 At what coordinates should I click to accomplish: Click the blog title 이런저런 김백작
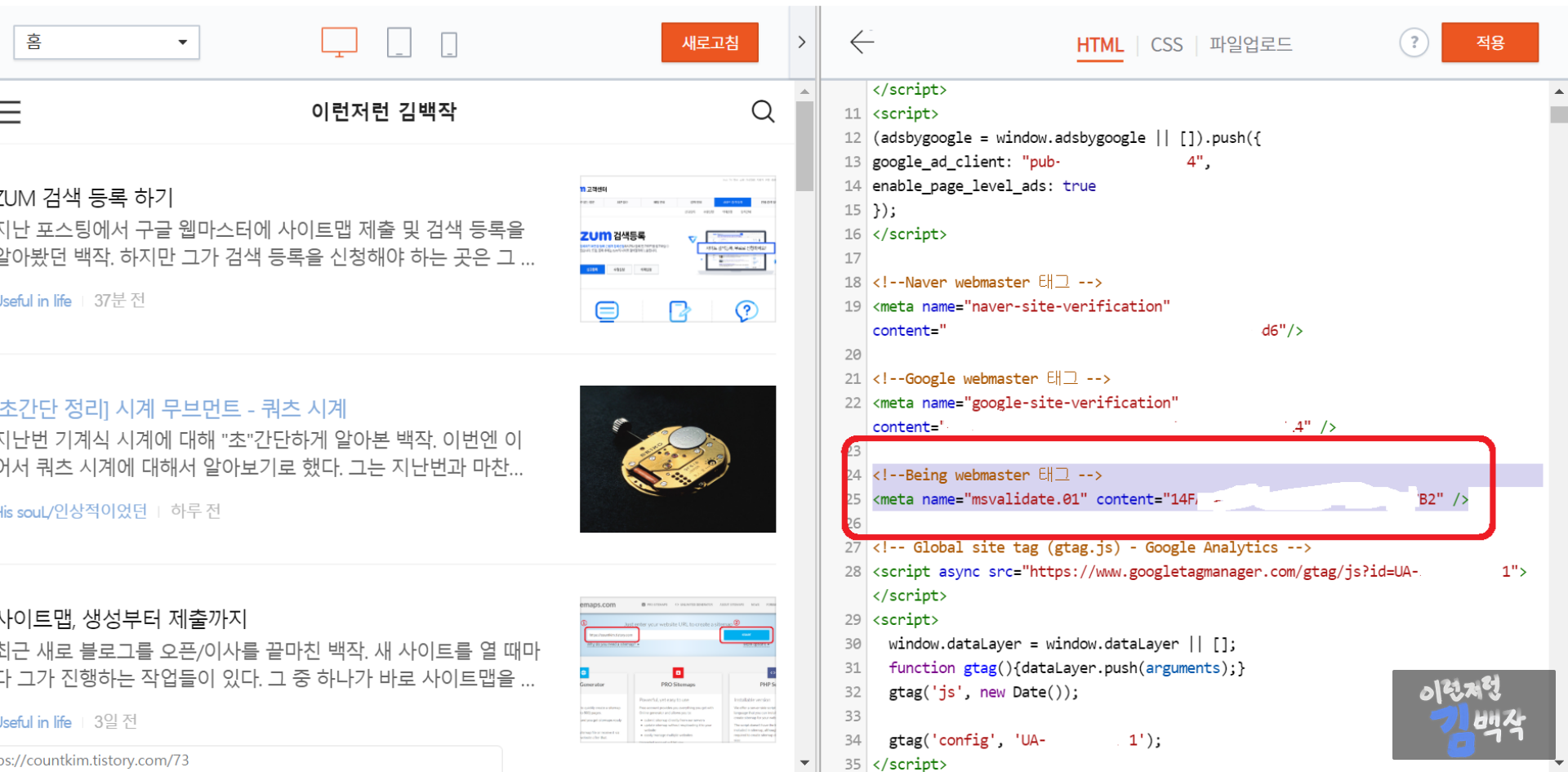pyautogui.click(x=384, y=111)
